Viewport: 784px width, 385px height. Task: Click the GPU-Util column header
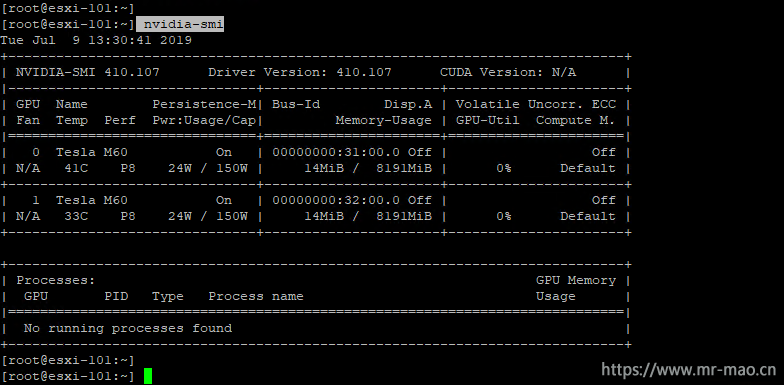(488, 120)
